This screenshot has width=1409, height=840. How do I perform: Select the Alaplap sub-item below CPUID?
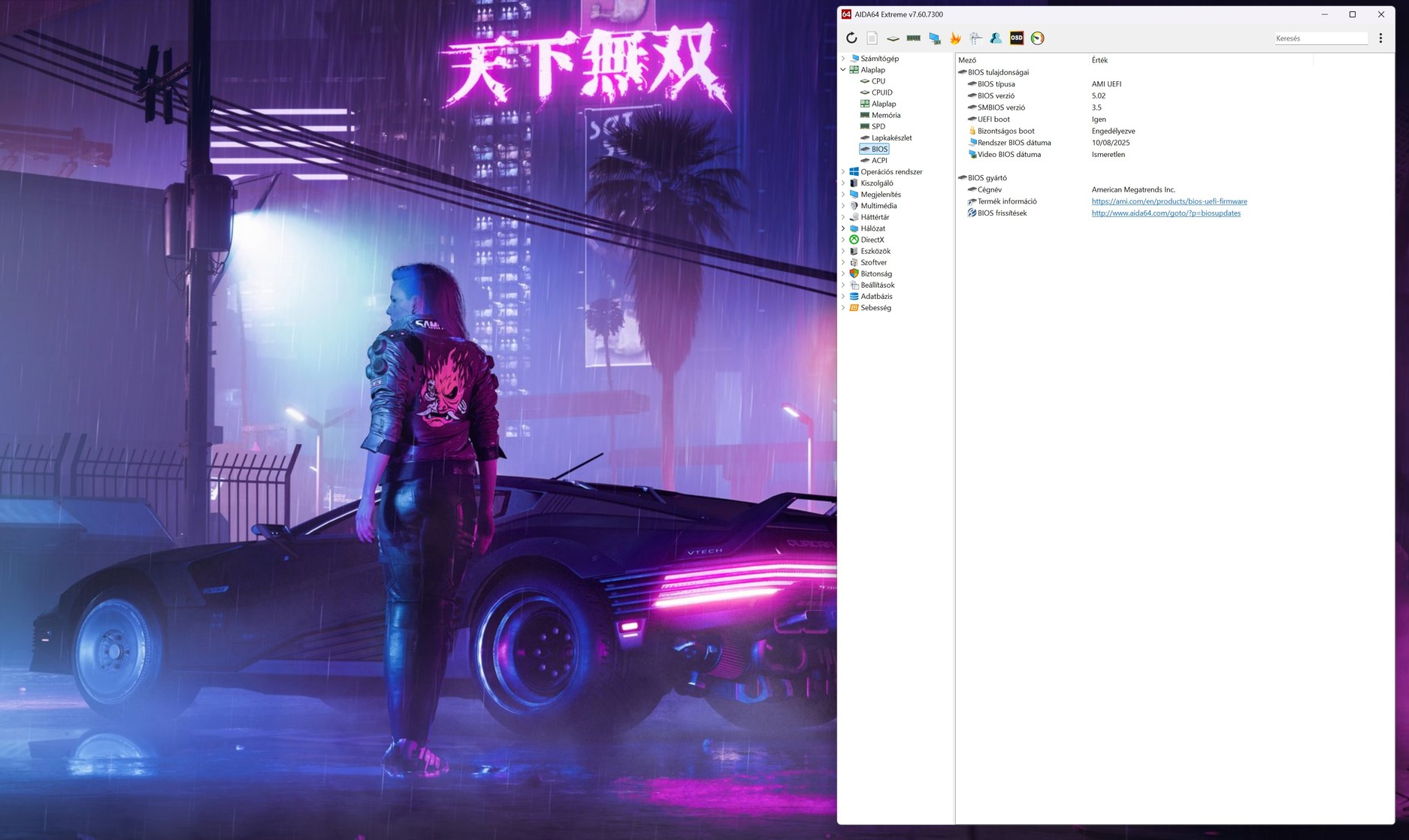pyautogui.click(x=884, y=104)
